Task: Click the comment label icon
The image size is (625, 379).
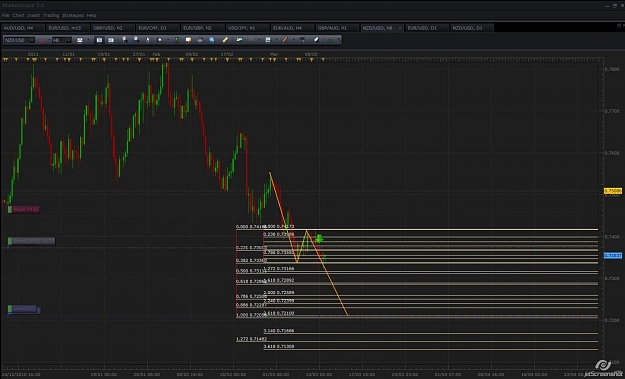Action: click(x=189, y=40)
